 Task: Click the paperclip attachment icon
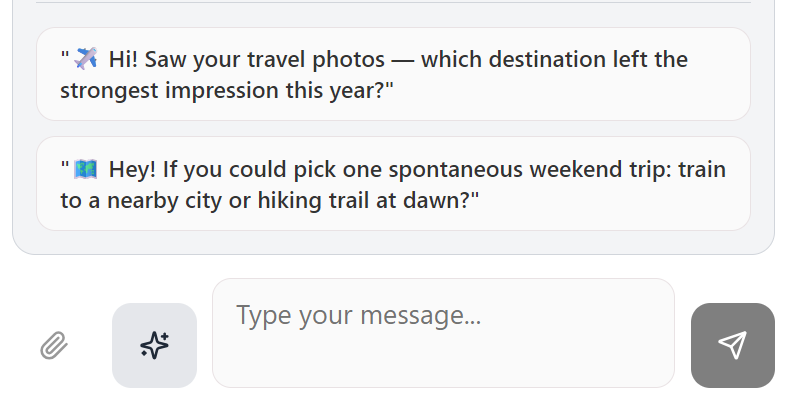(x=53, y=346)
